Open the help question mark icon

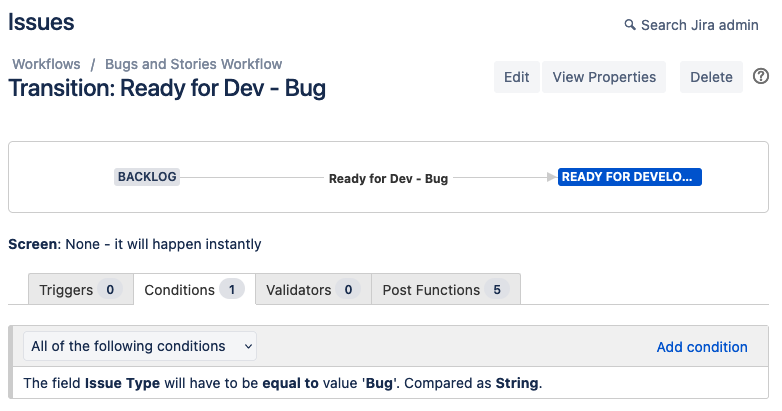click(761, 76)
